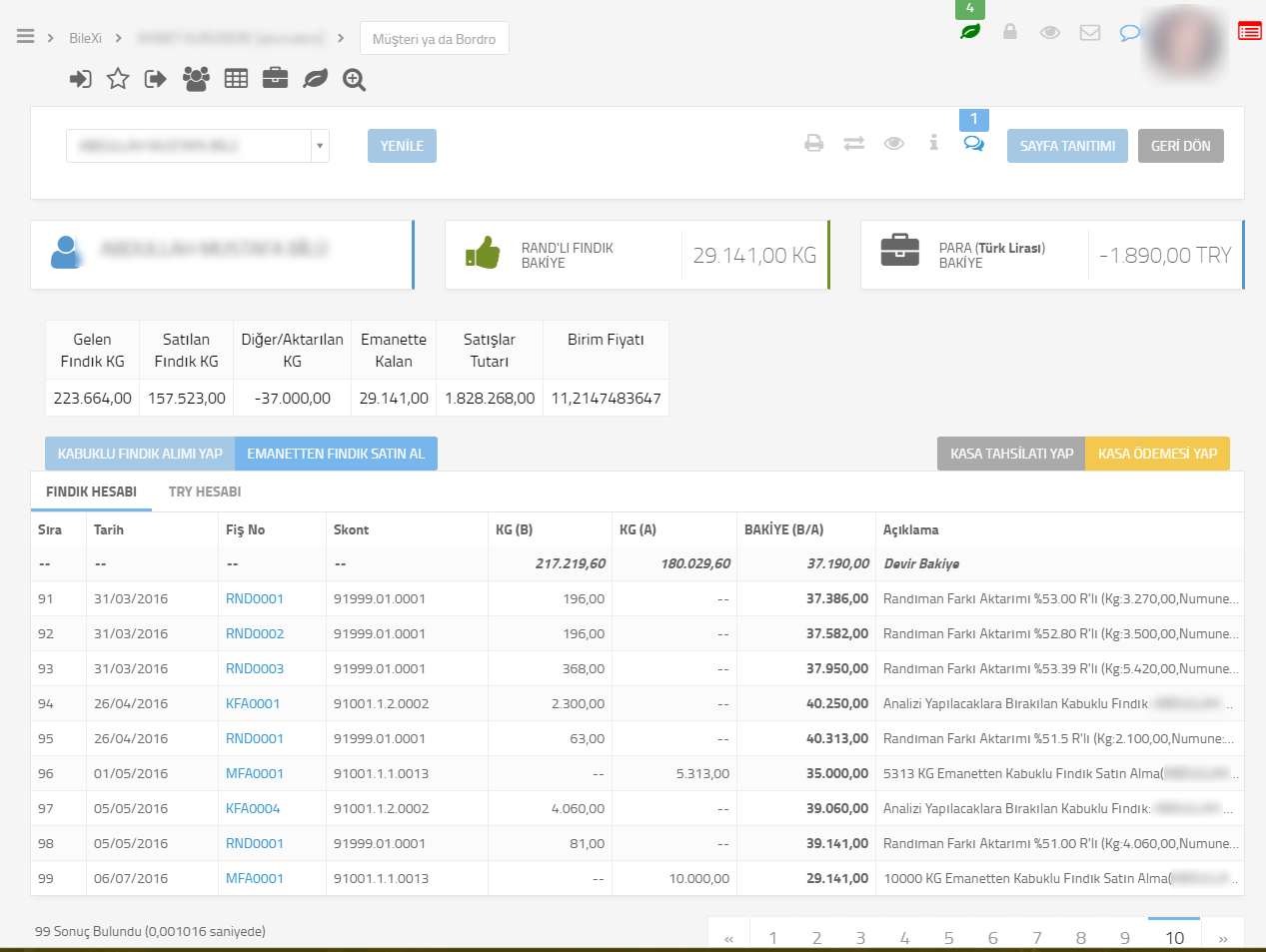
Task: Click the briefcase Para Bakiye icon
Action: tap(900, 250)
